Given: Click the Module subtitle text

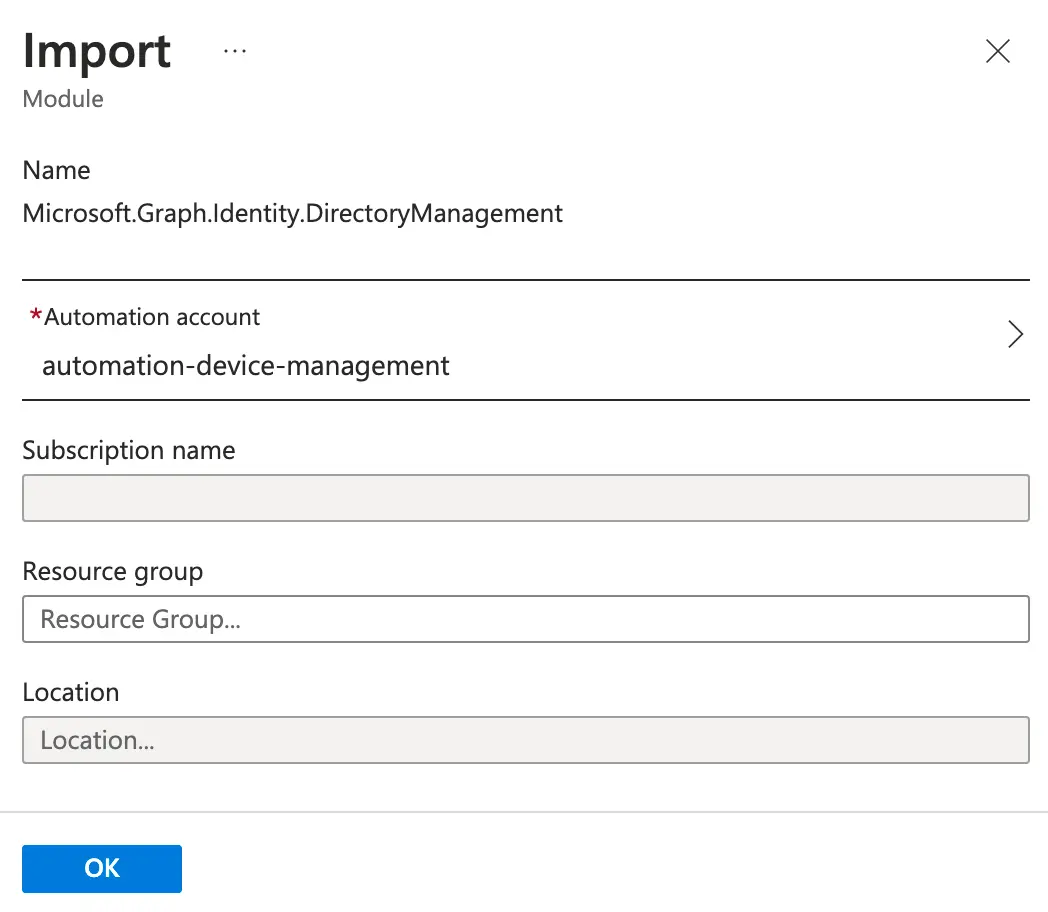Looking at the screenshot, I should click(63, 99).
